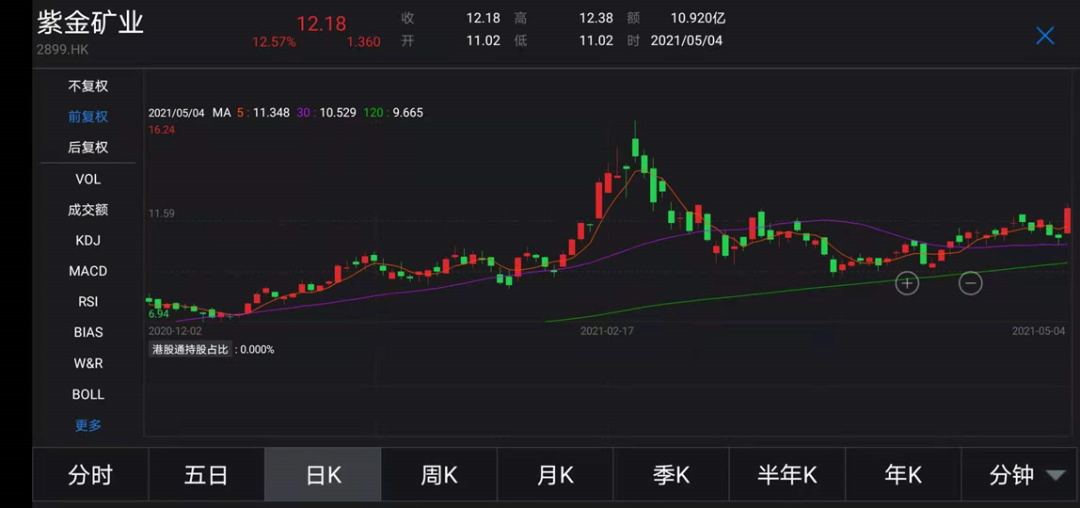Select the RSI indicator
The width and height of the screenshot is (1080, 508).
coord(88,301)
